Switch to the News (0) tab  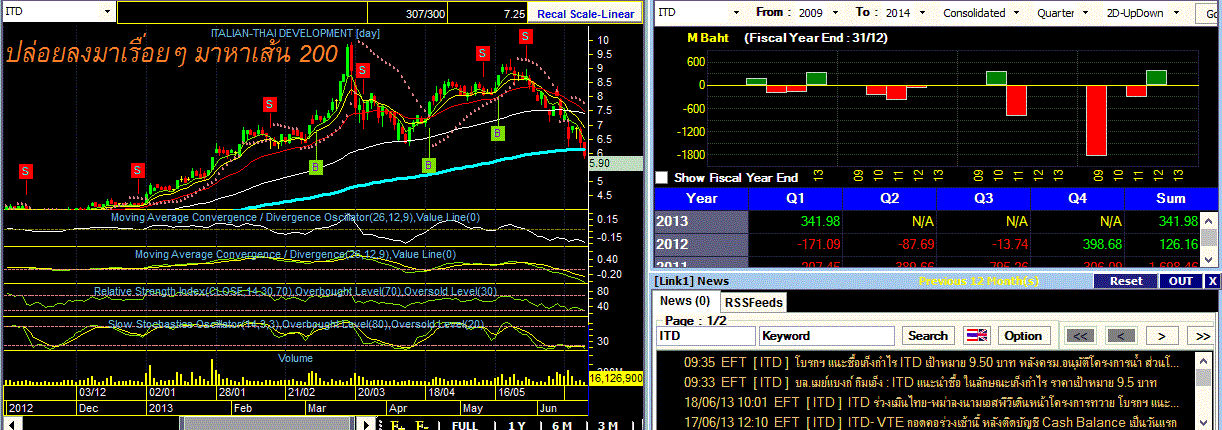tap(685, 301)
